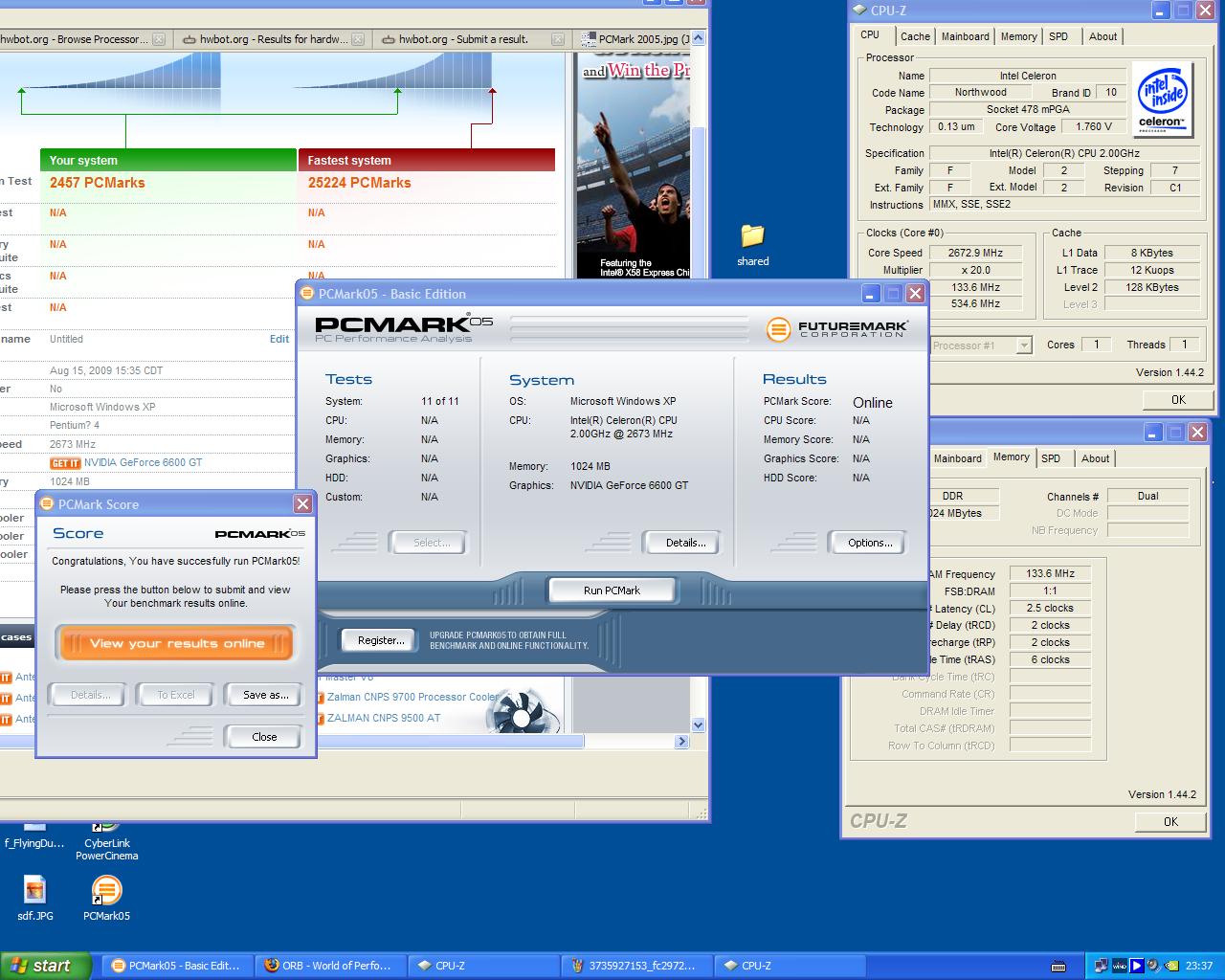Click browser vertical scrollbar down arrow
Viewport: 1225px width, 980px height.
tap(698, 725)
